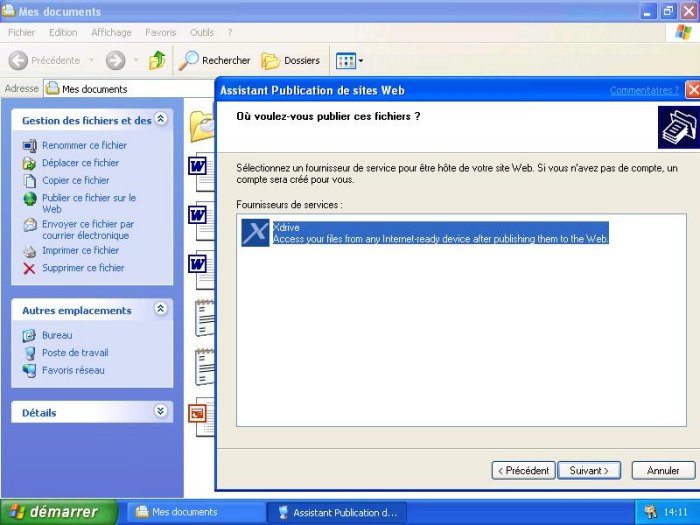Click the démarrer Start button

click(59, 512)
